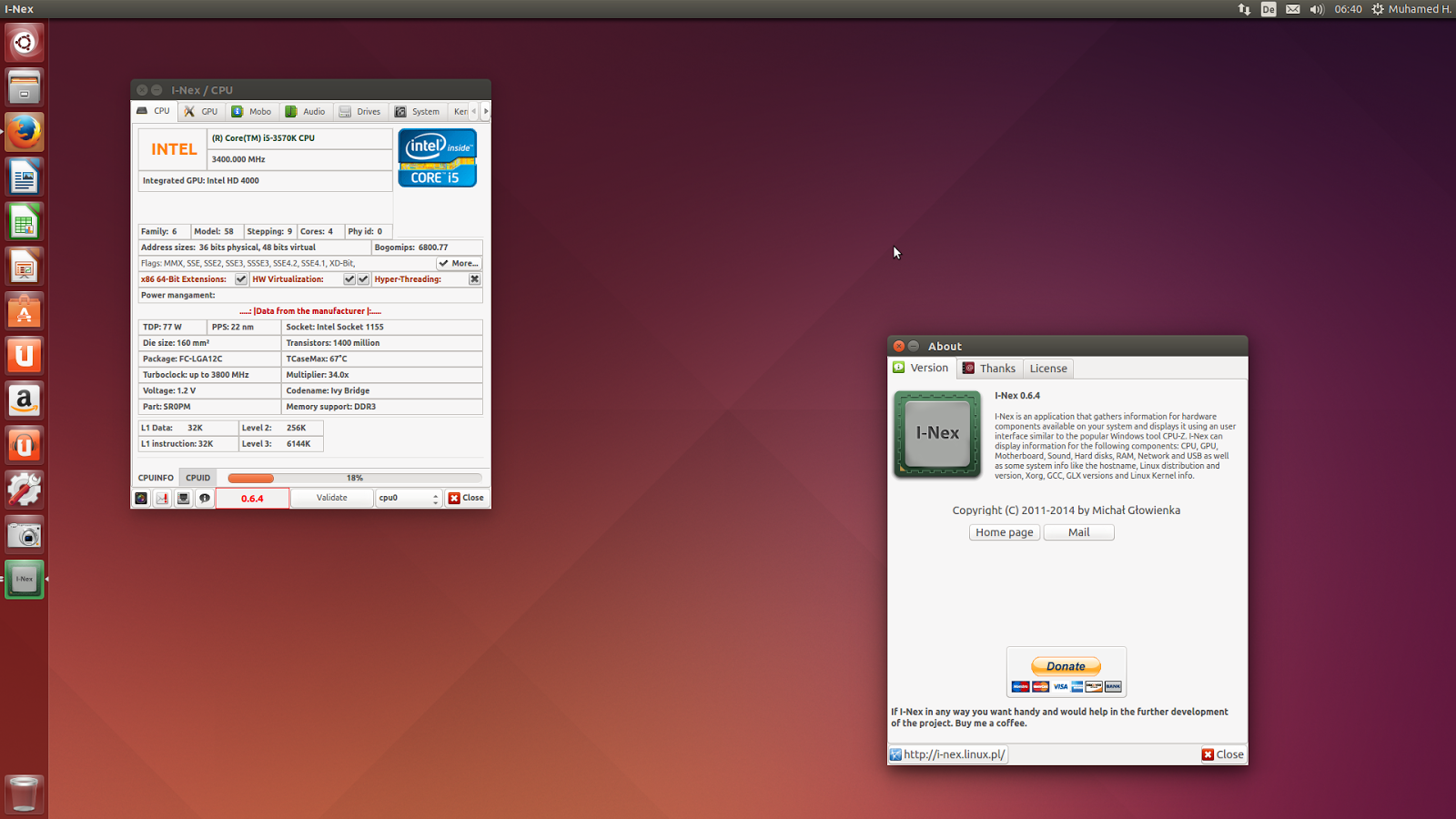Click the 18% CPU usage progress bar
Screen dimensions: 1456x819
(355, 478)
